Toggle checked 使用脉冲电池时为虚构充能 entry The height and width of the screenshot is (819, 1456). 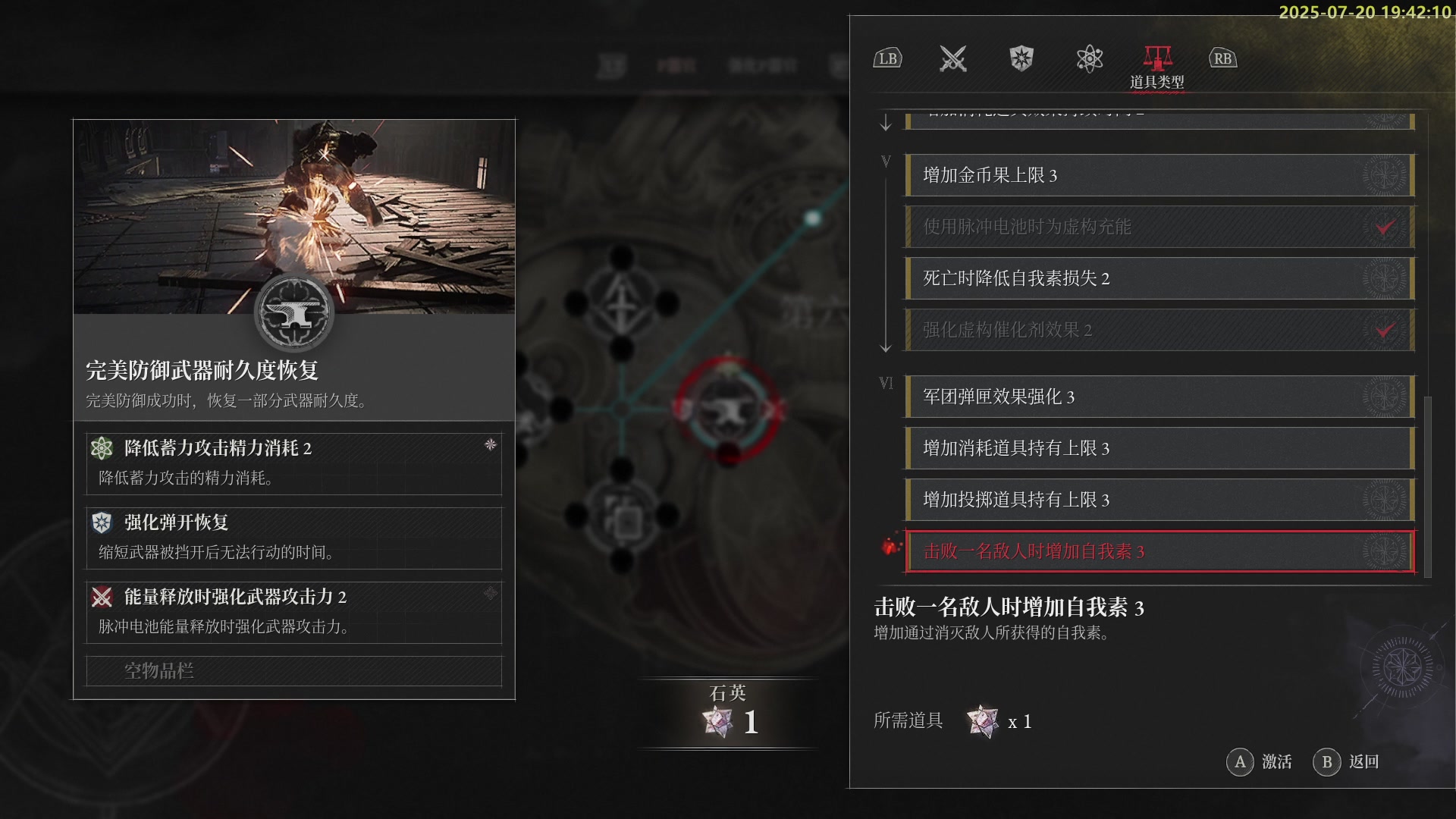point(1159,227)
